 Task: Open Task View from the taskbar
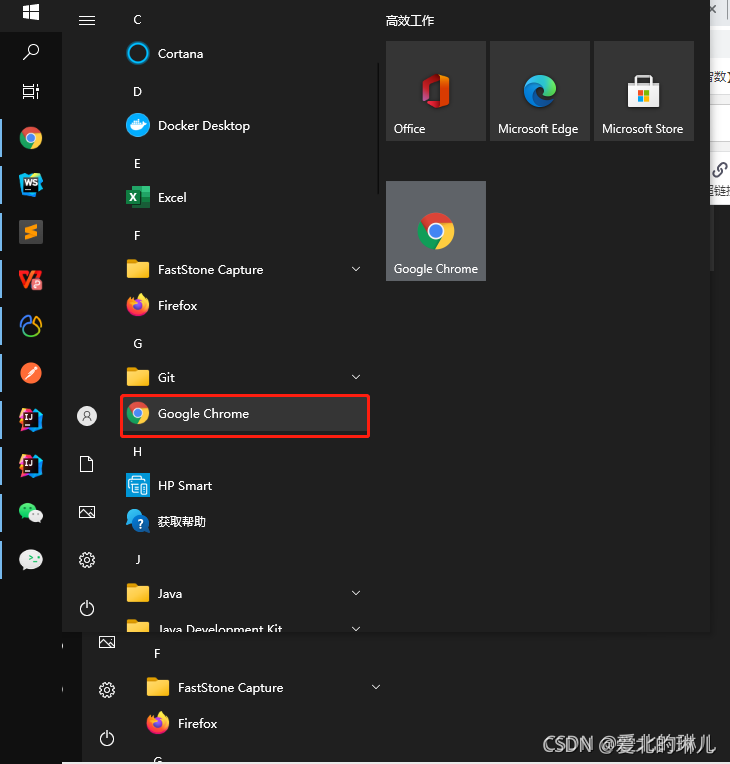coord(31,91)
